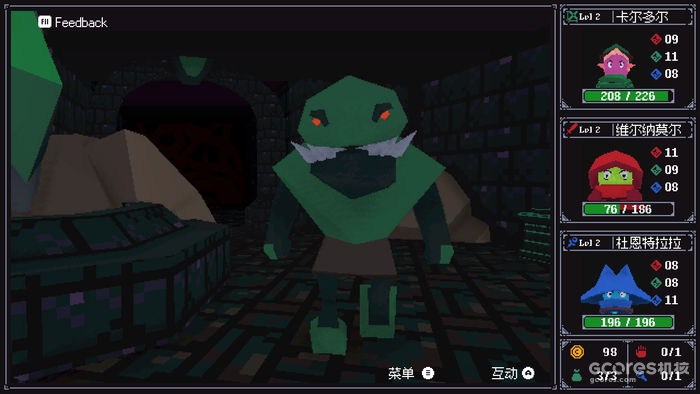
Task: Click the green pouch inventory icon
Action: (x=577, y=375)
